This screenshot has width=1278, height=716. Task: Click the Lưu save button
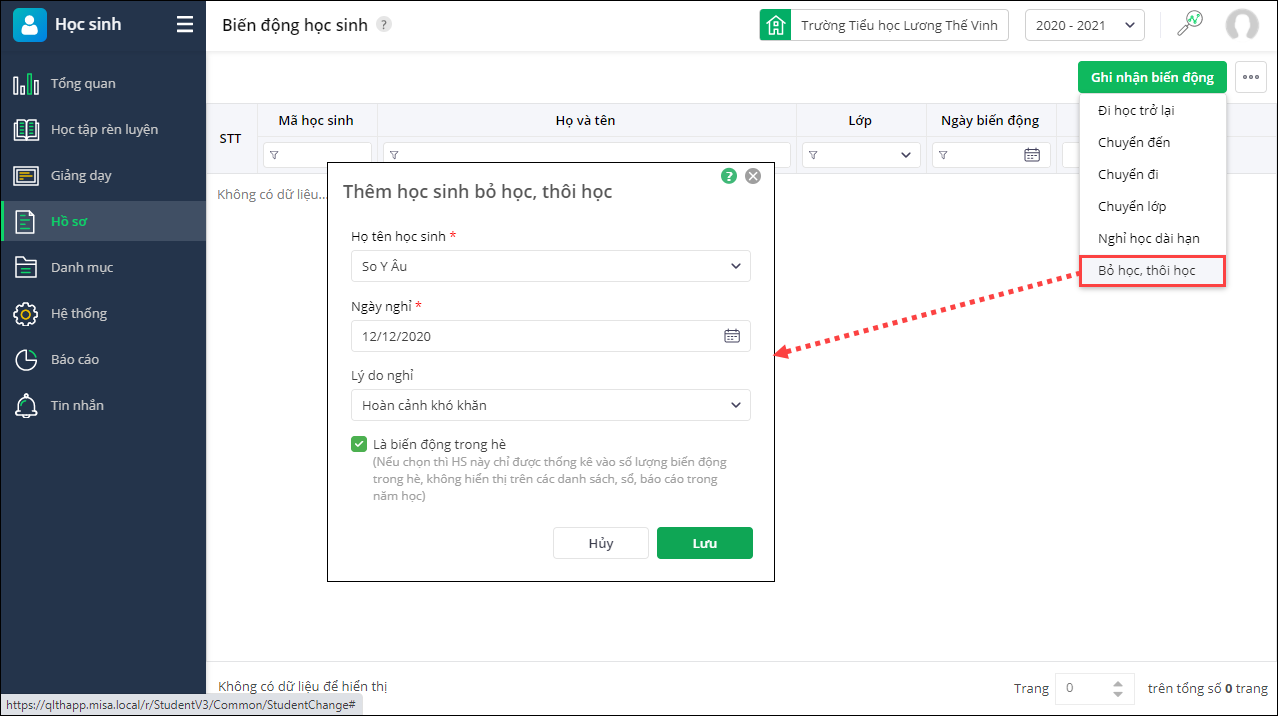click(x=704, y=543)
